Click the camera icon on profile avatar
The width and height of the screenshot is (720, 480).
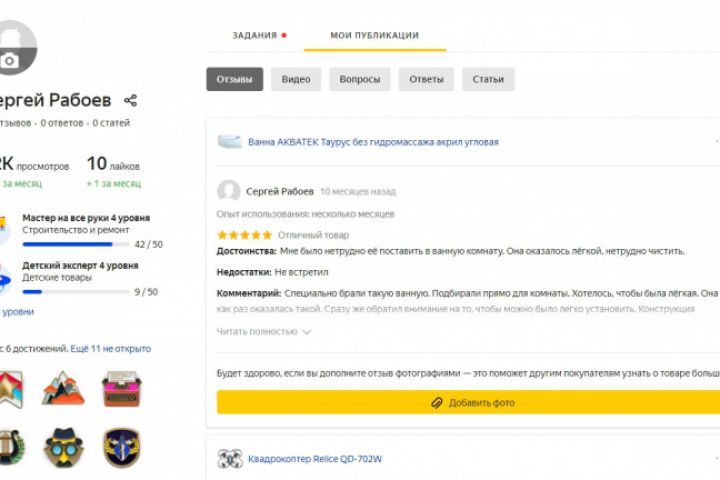(x=9, y=60)
